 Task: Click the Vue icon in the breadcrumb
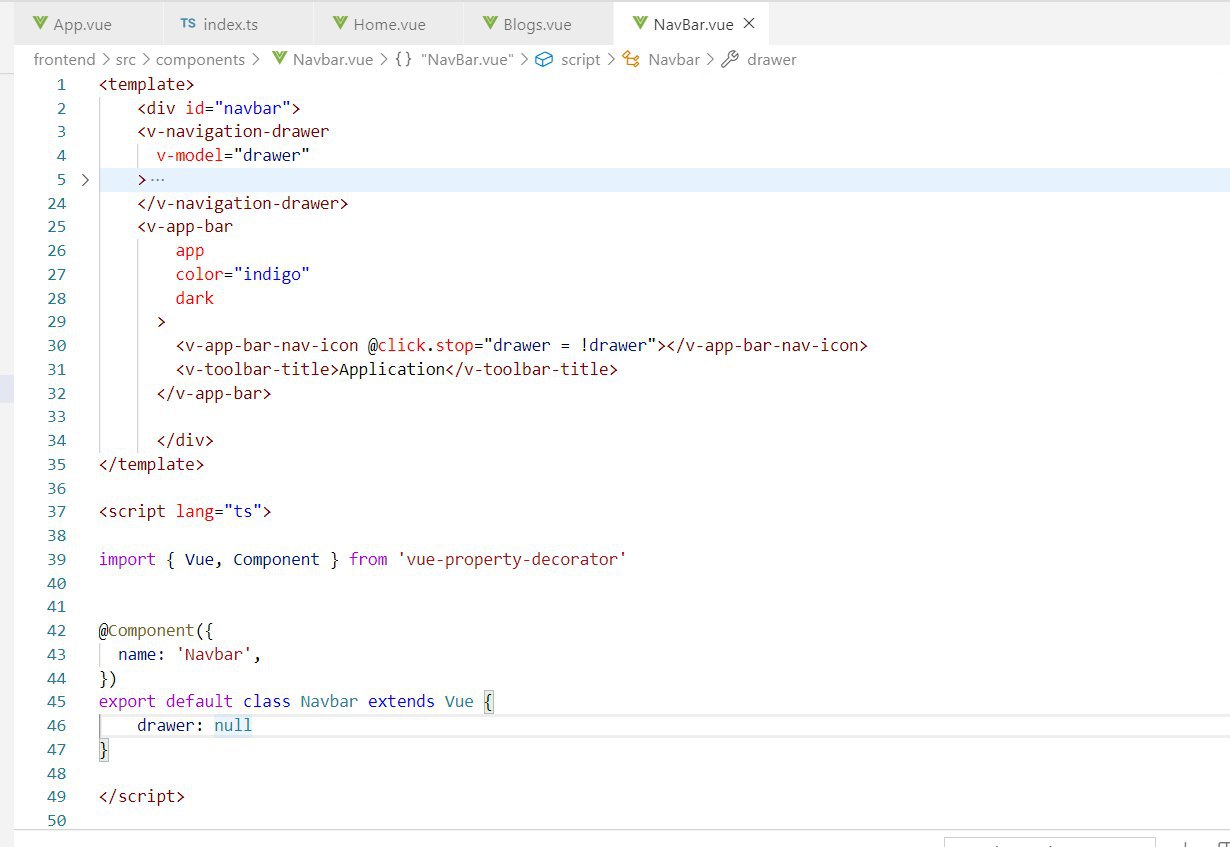(279, 59)
